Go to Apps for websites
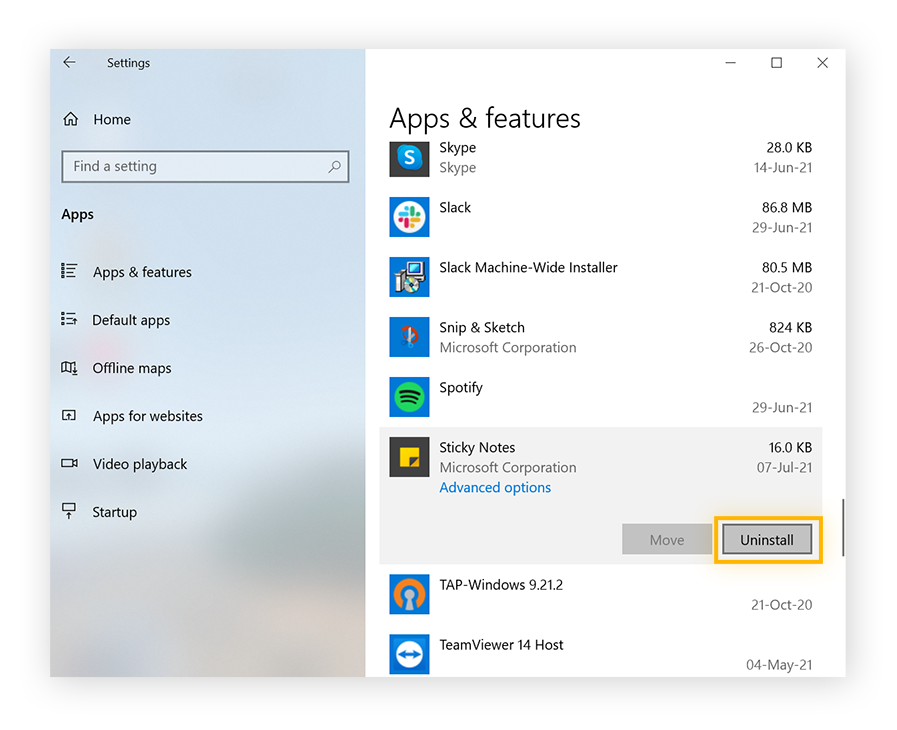Screen dimensions: 897x730 coord(147,416)
